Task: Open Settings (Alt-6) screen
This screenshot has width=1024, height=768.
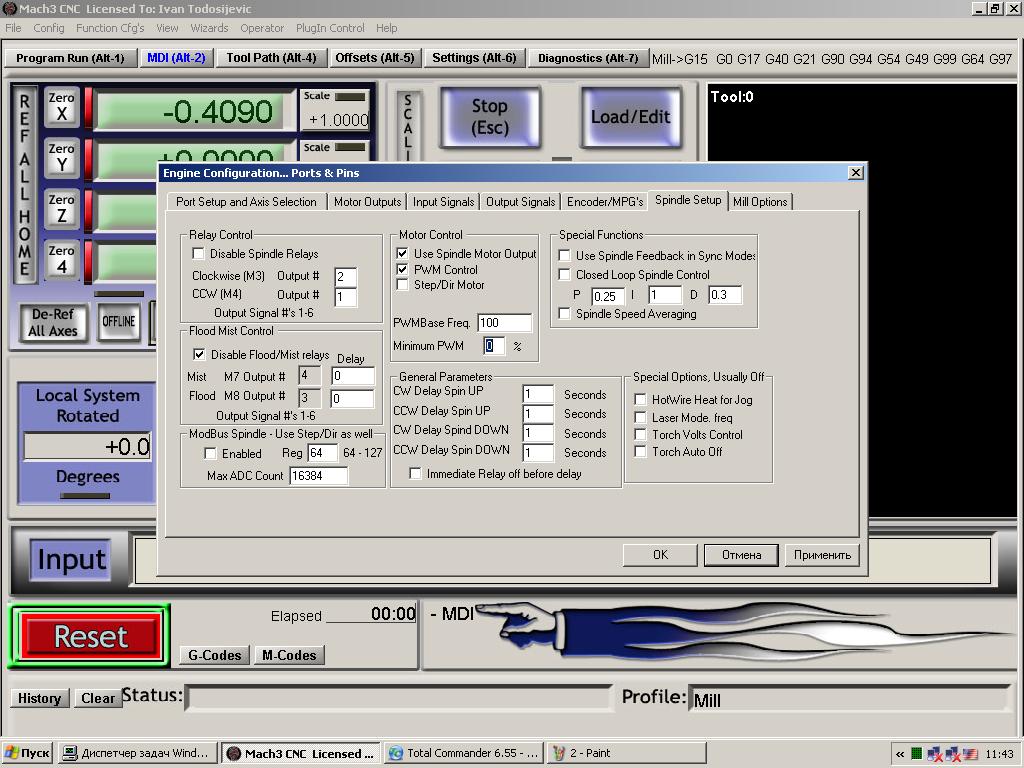Action: pyautogui.click(x=474, y=58)
